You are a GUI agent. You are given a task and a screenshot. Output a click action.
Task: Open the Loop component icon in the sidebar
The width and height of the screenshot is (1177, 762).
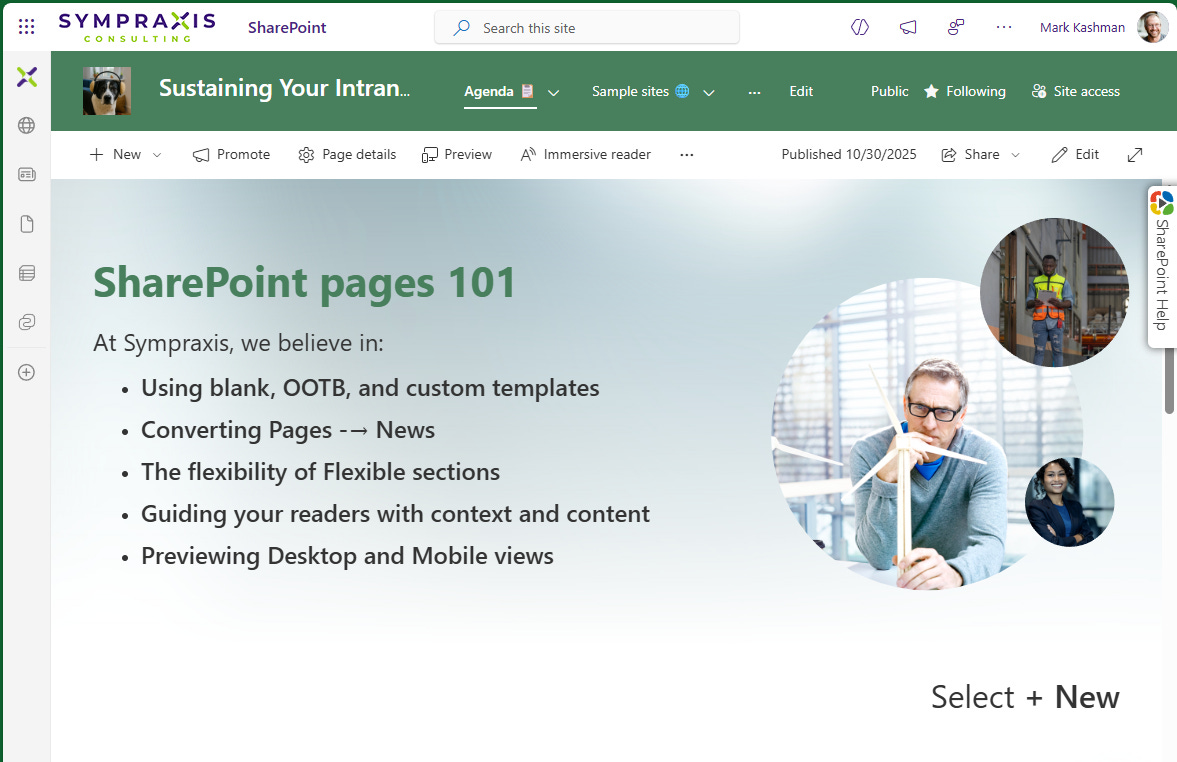(x=27, y=322)
